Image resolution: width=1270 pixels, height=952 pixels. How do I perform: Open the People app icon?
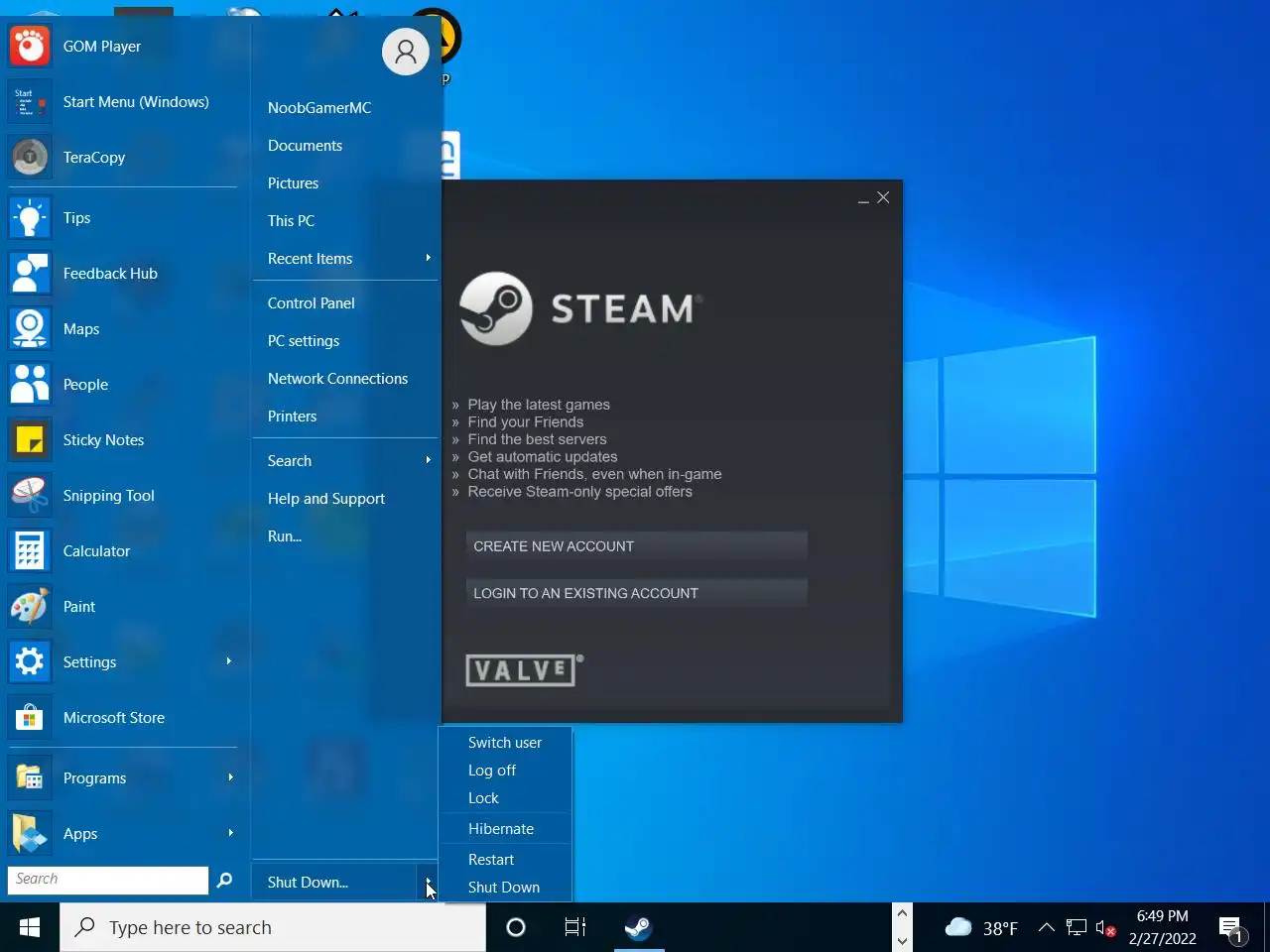(30, 384)
